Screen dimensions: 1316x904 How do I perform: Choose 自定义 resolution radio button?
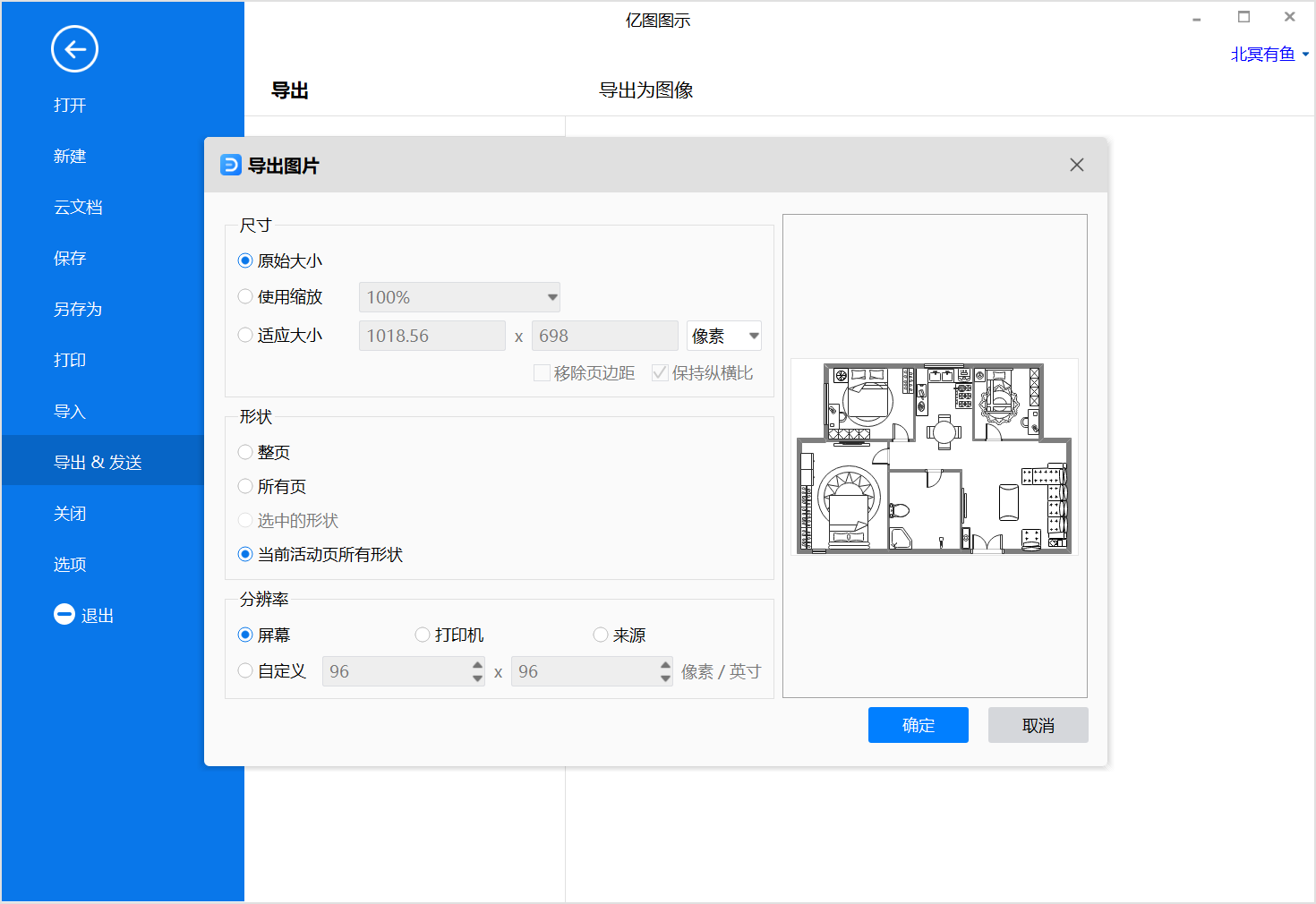[x=245, y=670]
